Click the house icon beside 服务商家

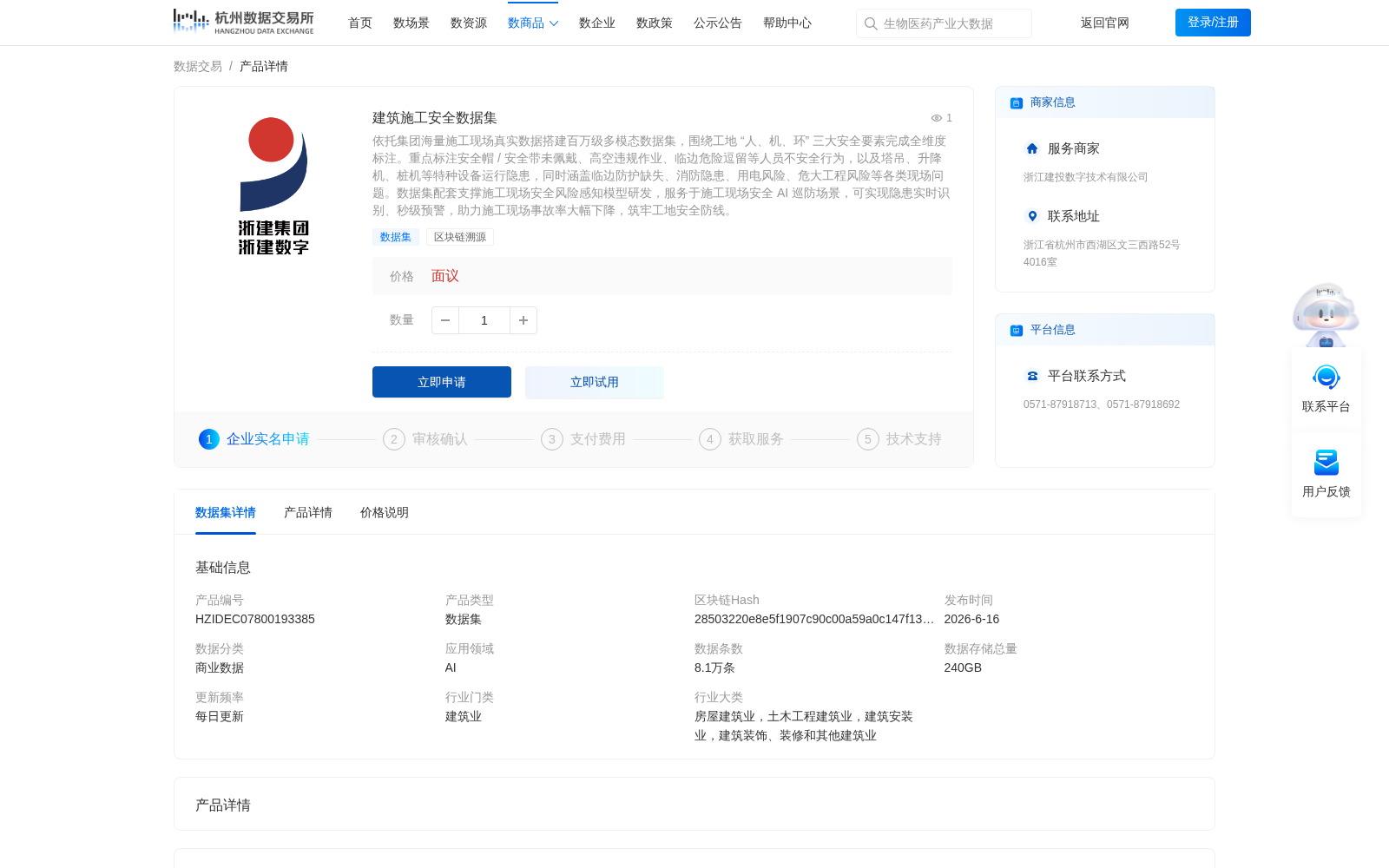(1032, 148)
